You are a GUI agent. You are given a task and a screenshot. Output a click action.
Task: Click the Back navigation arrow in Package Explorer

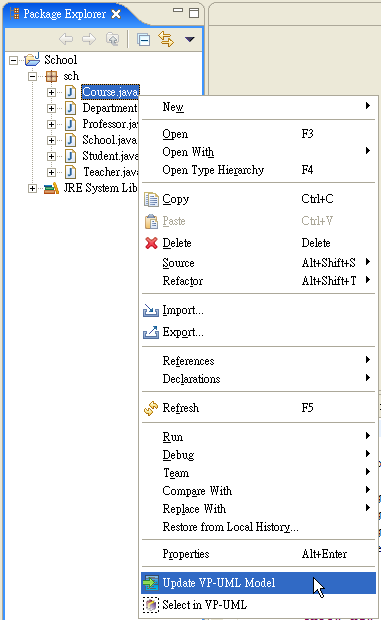pyautogui.click(x=66, y=39)
